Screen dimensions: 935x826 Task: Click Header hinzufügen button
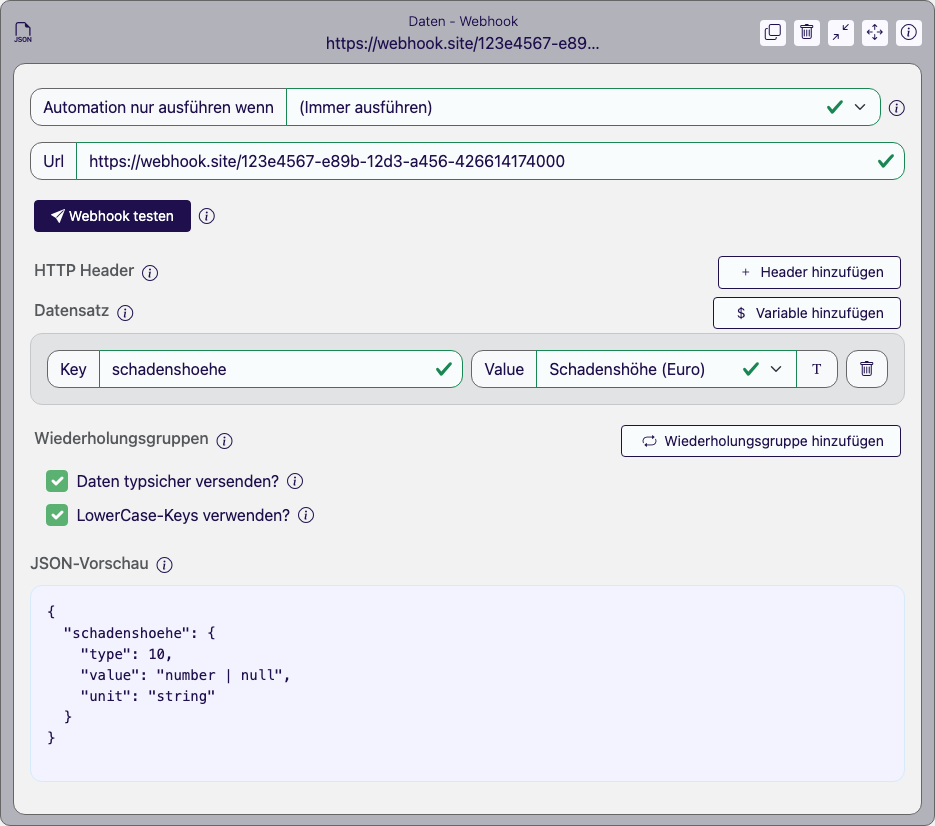coord(809,273)
